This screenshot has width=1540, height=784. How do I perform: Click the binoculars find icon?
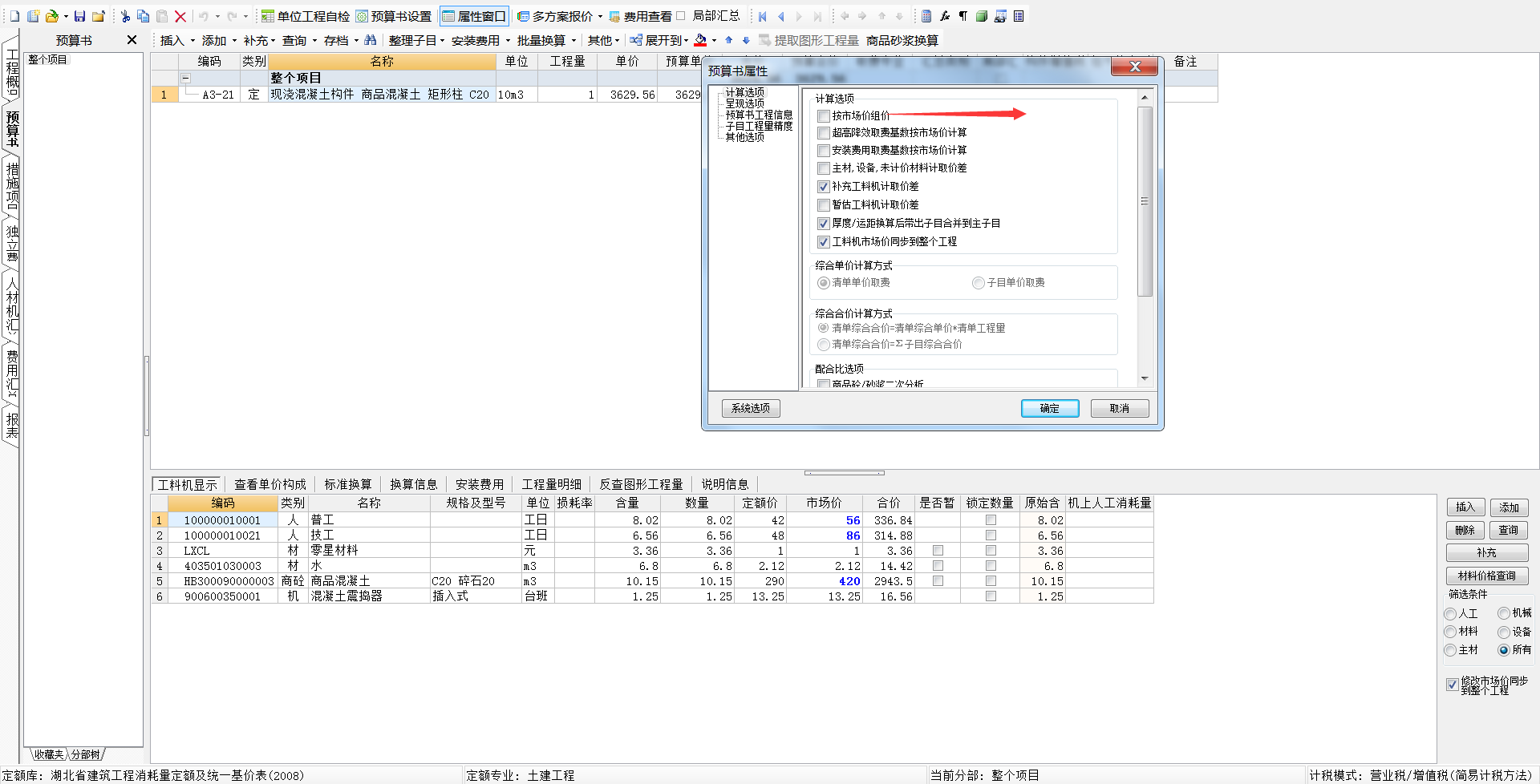pos(370,40)
